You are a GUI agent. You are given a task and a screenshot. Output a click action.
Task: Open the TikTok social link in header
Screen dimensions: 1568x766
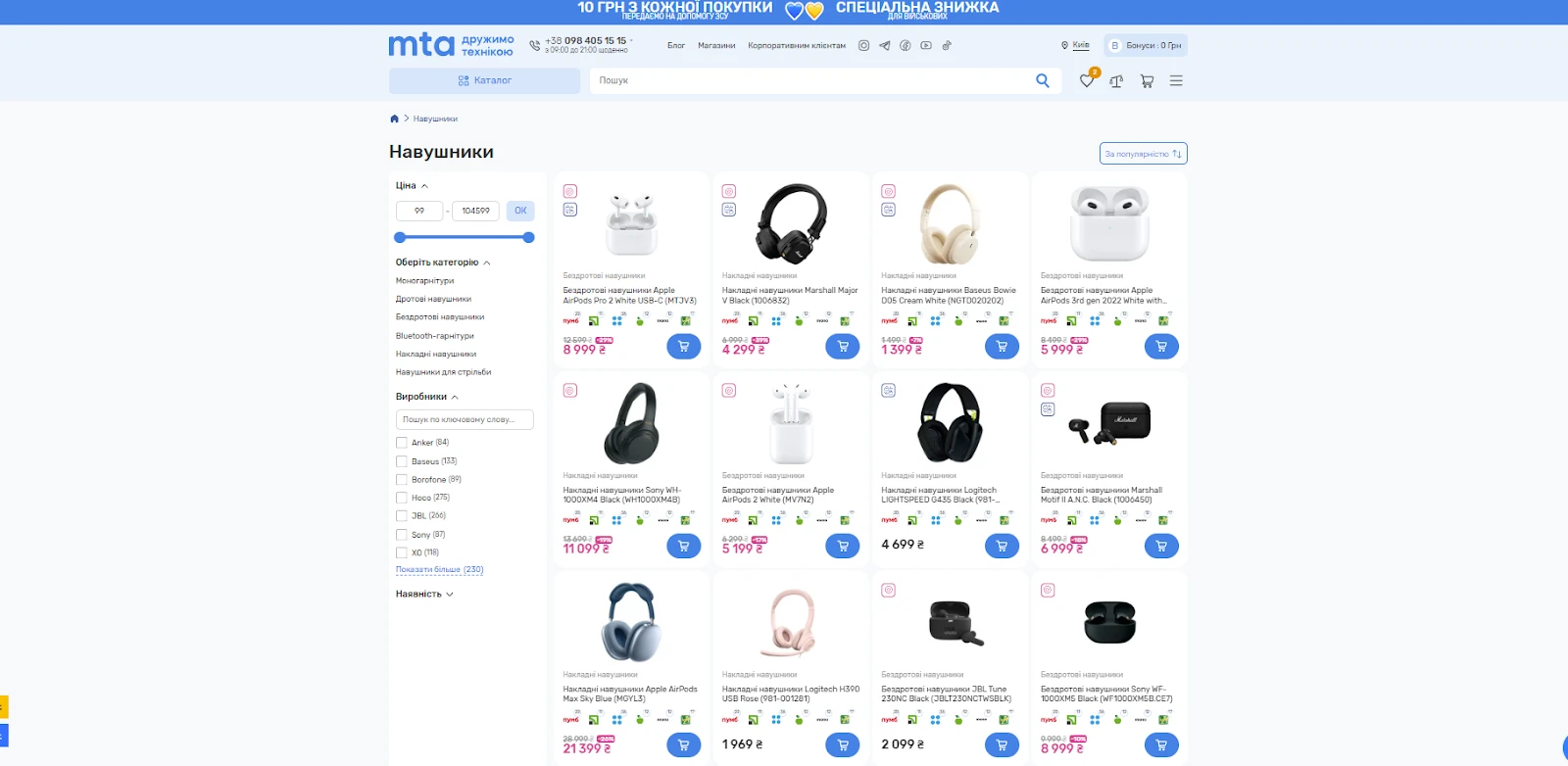947,45
